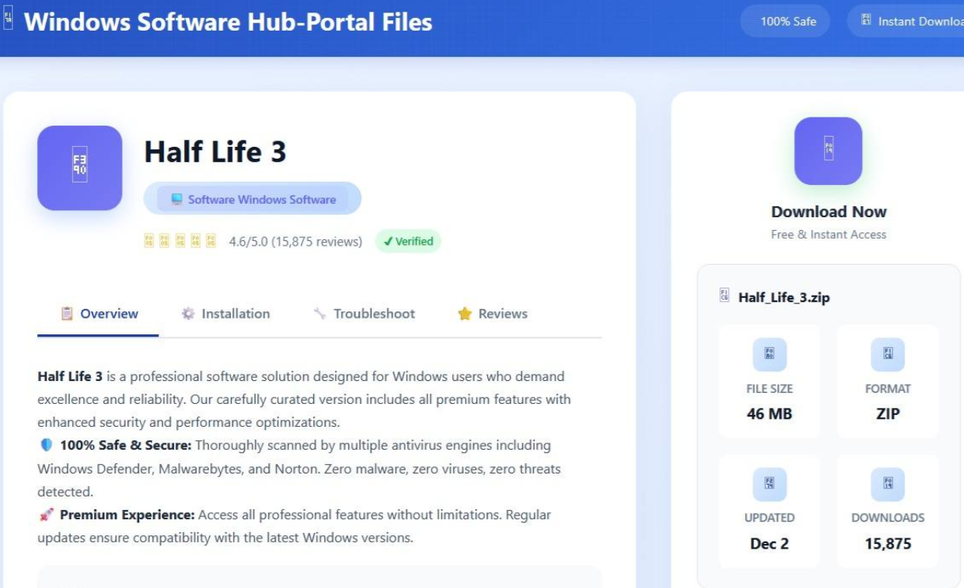This screenshot has width=964, height=588.
Task: Click the DOWNLOADS label
Action: pos(888,518)
